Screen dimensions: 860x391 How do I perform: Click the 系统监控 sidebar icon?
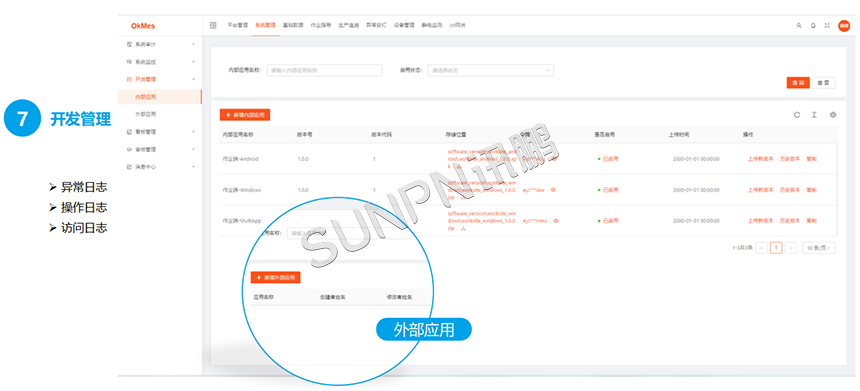(x=129, y=61)
